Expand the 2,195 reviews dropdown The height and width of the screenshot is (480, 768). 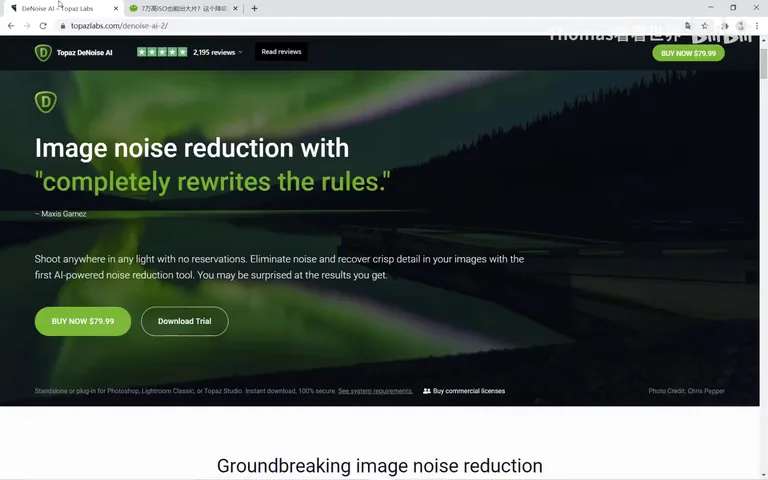click(217, 52)
